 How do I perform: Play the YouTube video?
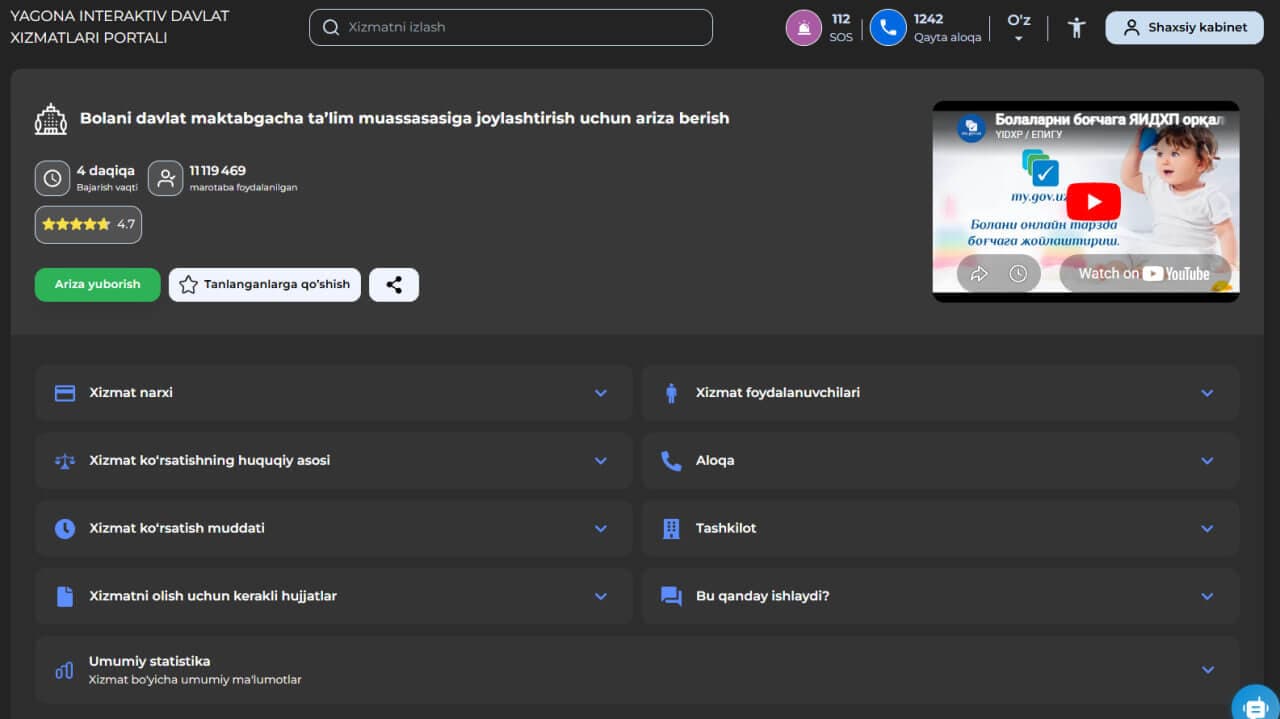[x=1093, y=202]
